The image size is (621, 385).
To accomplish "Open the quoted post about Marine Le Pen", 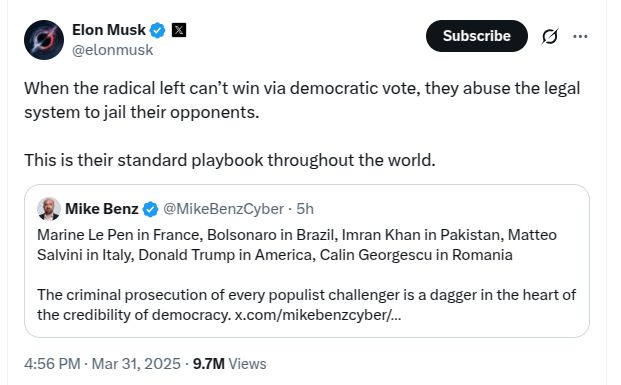I will pyautogui.click(x=307, y=261).
